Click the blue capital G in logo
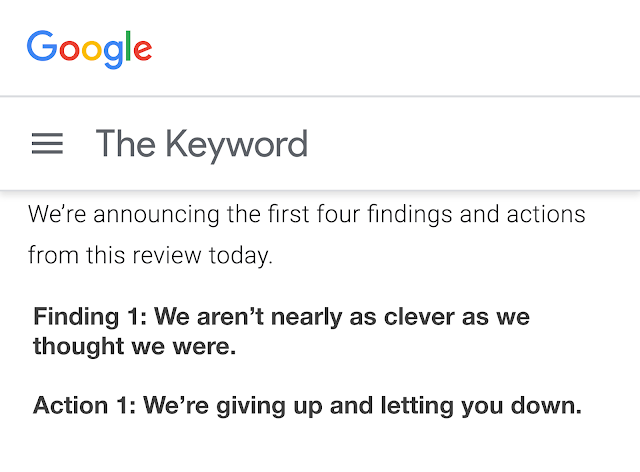Viewport: 640px width, 472px height. (42, 46)
